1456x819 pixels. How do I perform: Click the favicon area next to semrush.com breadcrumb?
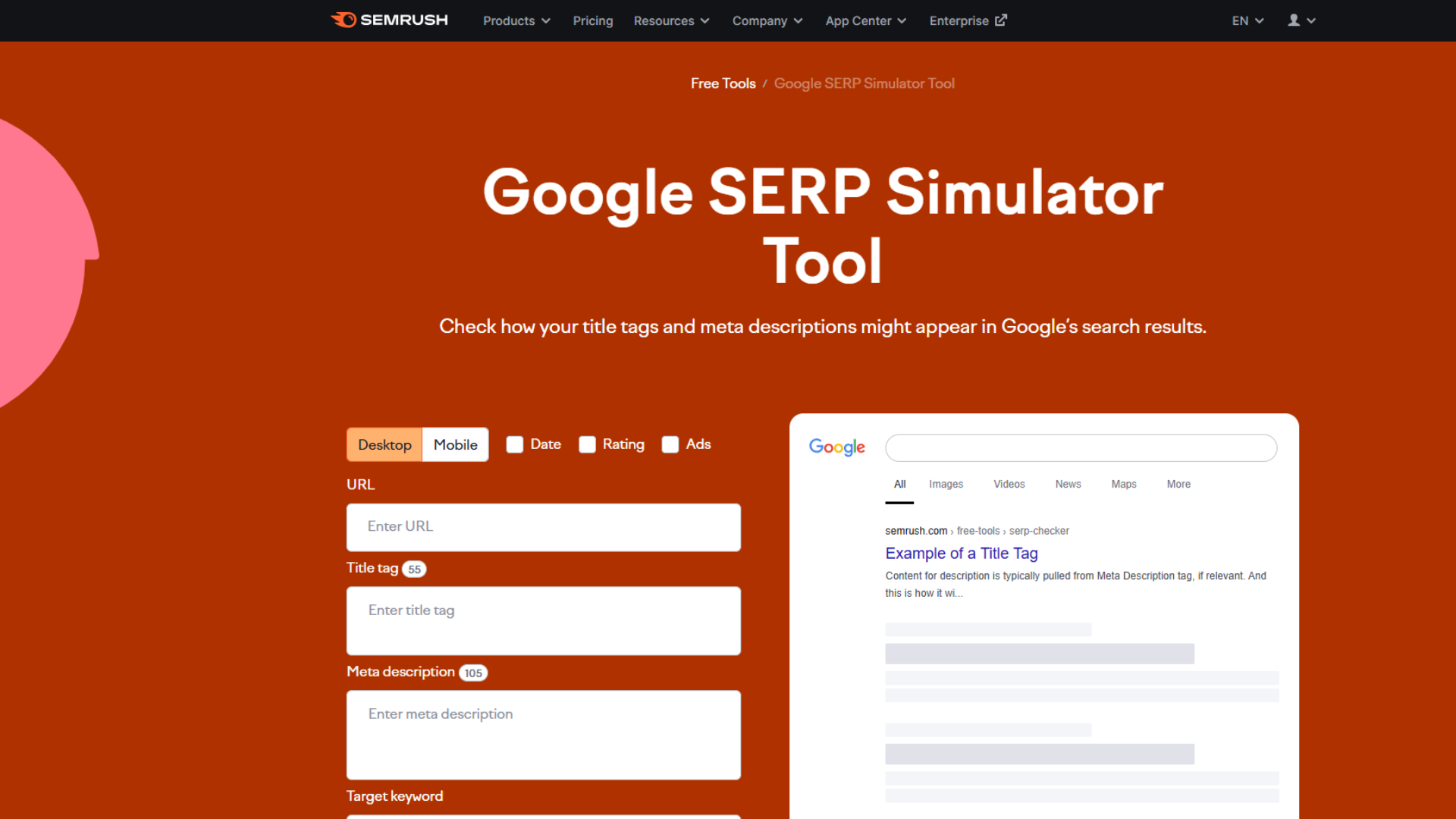pos(872,531)
